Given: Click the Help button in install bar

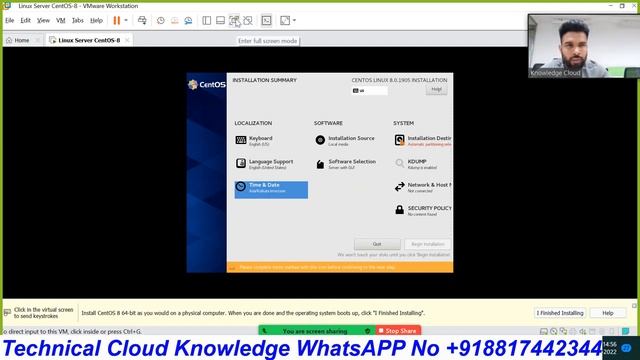Looking at the screenshot, I should (608, 313).
